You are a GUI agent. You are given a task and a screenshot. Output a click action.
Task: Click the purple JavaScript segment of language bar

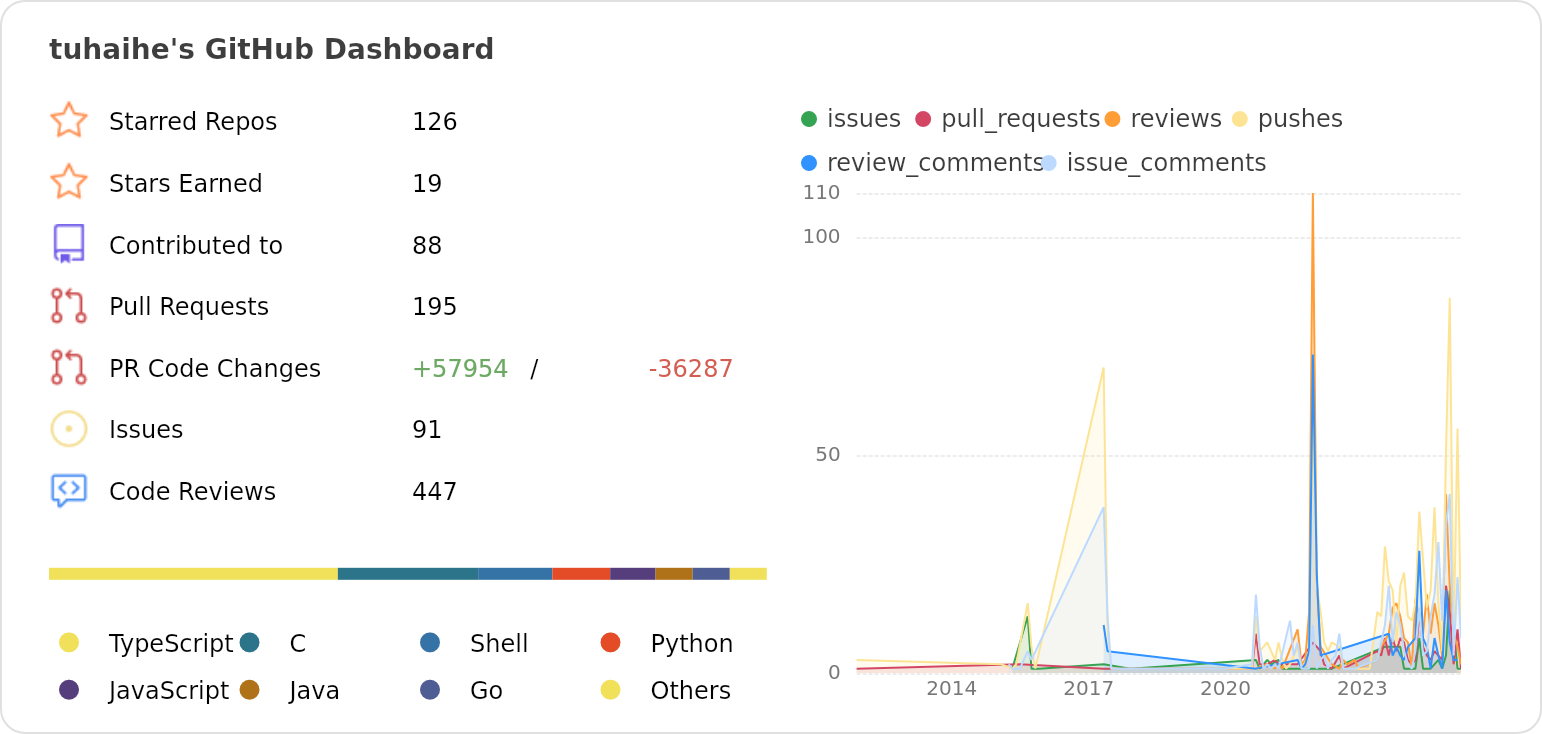632,574
